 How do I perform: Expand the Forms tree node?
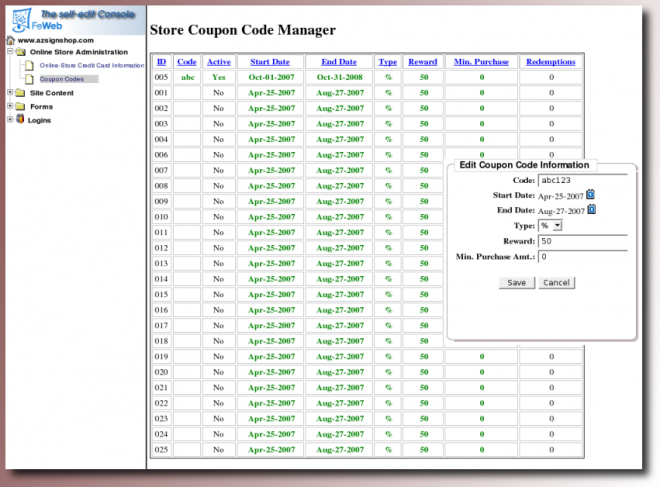click(x=10, y=106)
